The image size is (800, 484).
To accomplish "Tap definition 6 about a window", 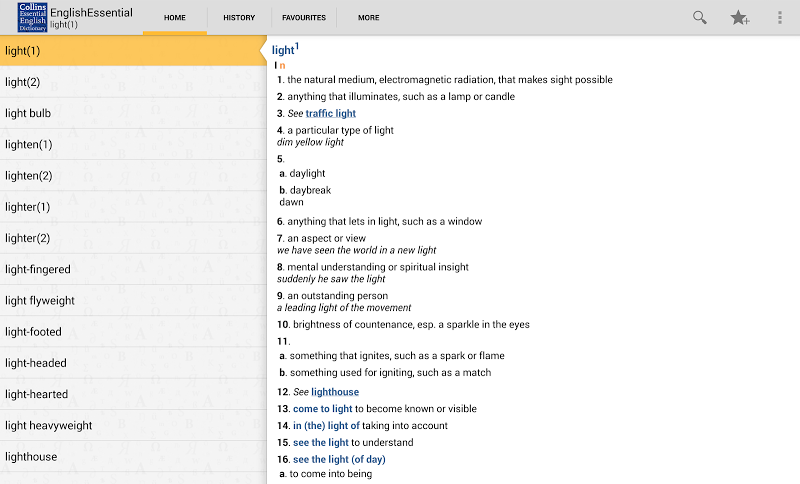I will 379,221.
